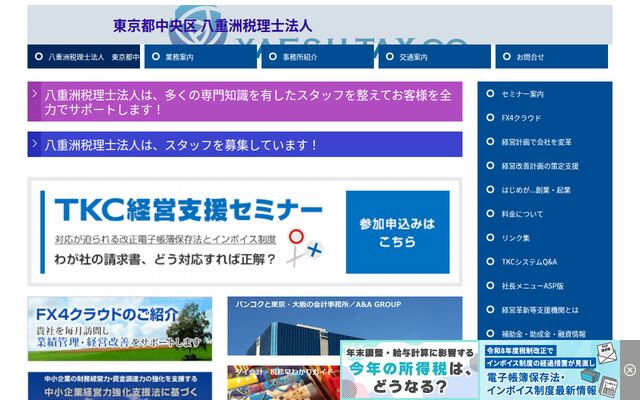The image size is (640, 400).
Task: Open 経営革新等支援機関とは in the sidebar
Action: [x=540, y=310]
